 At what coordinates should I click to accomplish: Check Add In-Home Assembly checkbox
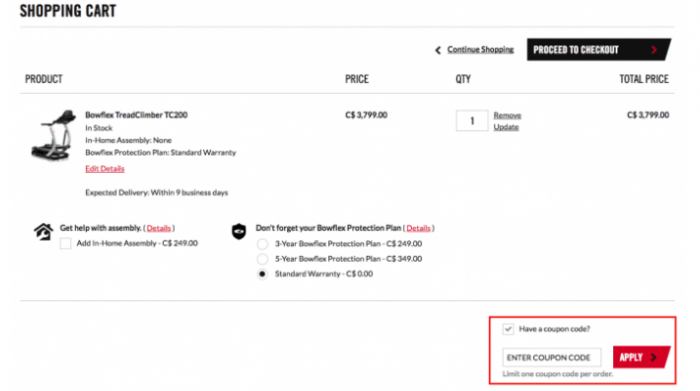click(x=66, y=243)
